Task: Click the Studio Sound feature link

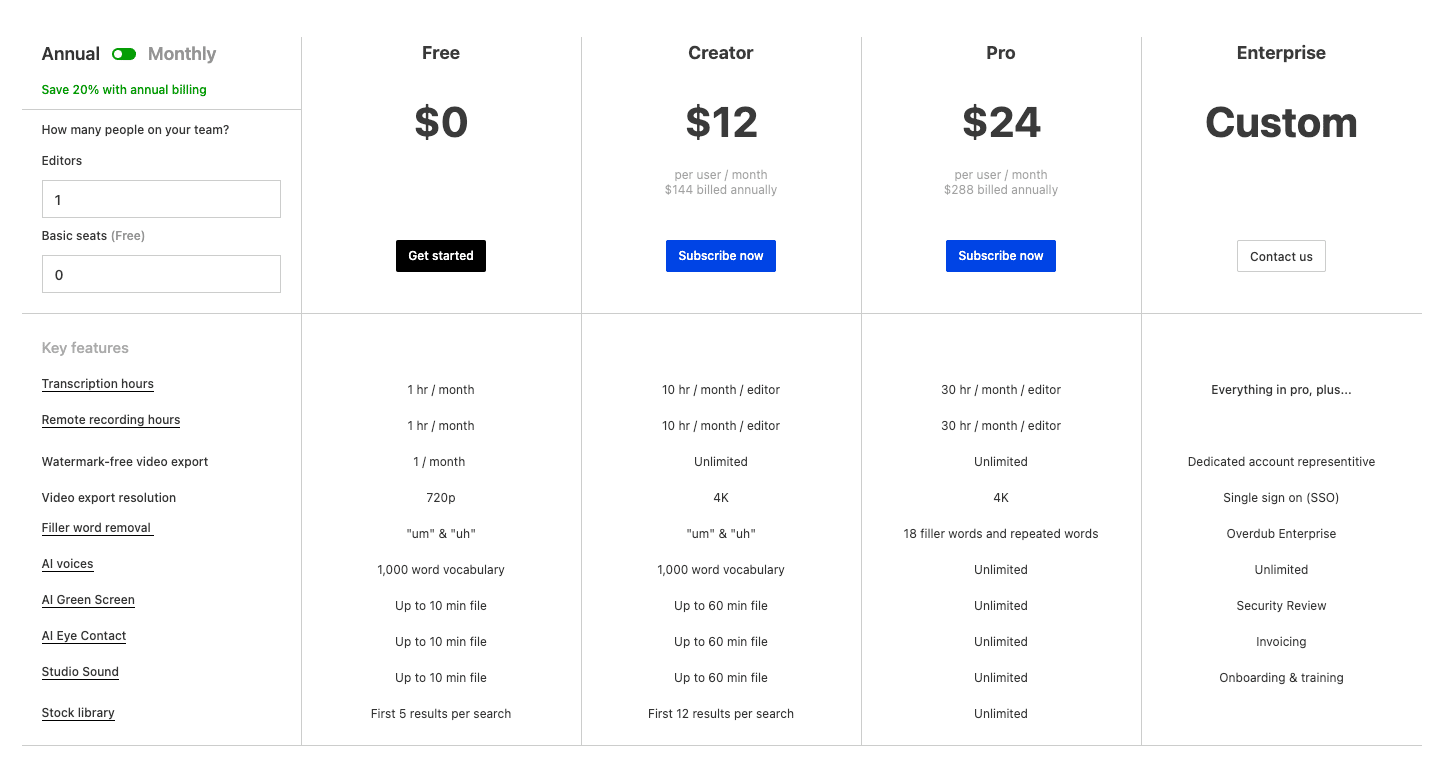Action: point(80,672)
